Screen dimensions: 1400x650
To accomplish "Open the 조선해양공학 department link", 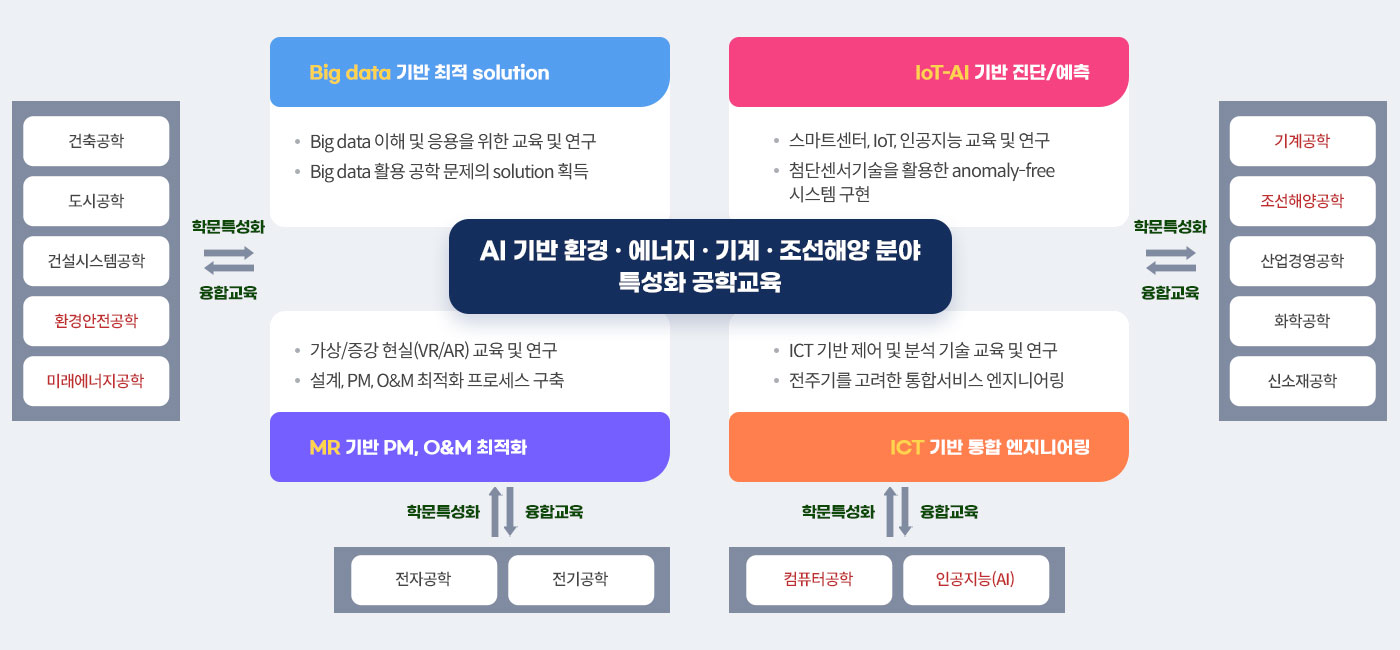I will pos(1302,201).
